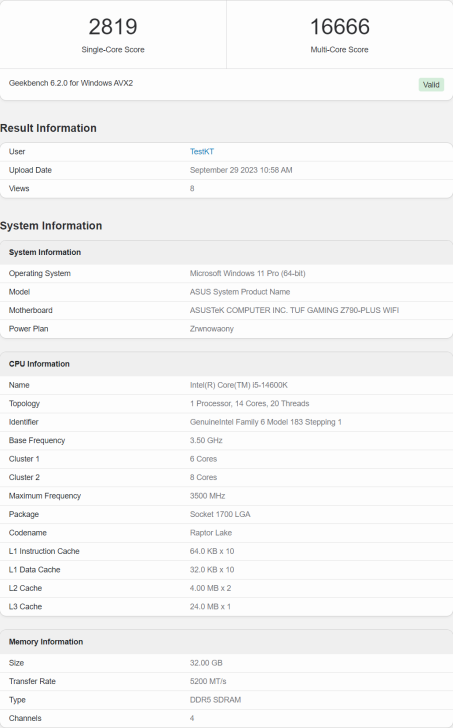The image size is (453, 728).
Task: Click the green Valid badge
Action: point(431,84)
